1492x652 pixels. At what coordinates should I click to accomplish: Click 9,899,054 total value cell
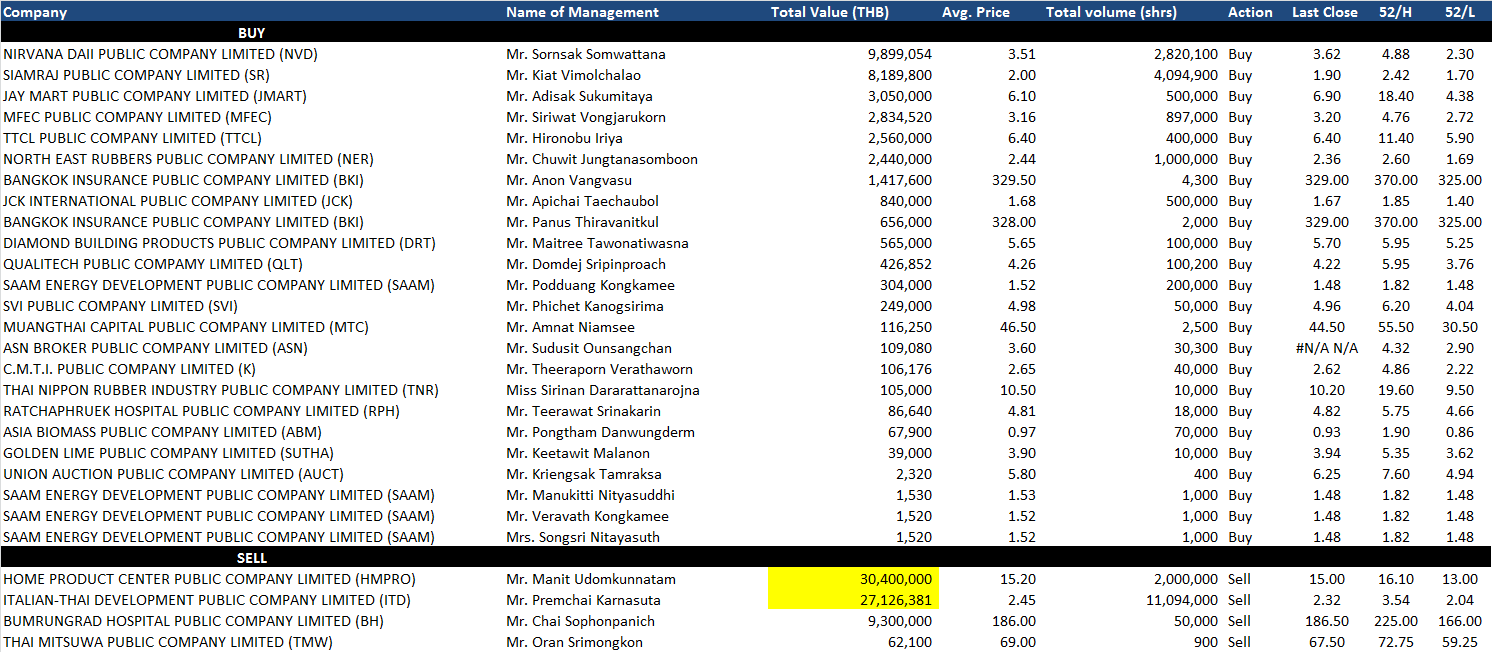900,54
